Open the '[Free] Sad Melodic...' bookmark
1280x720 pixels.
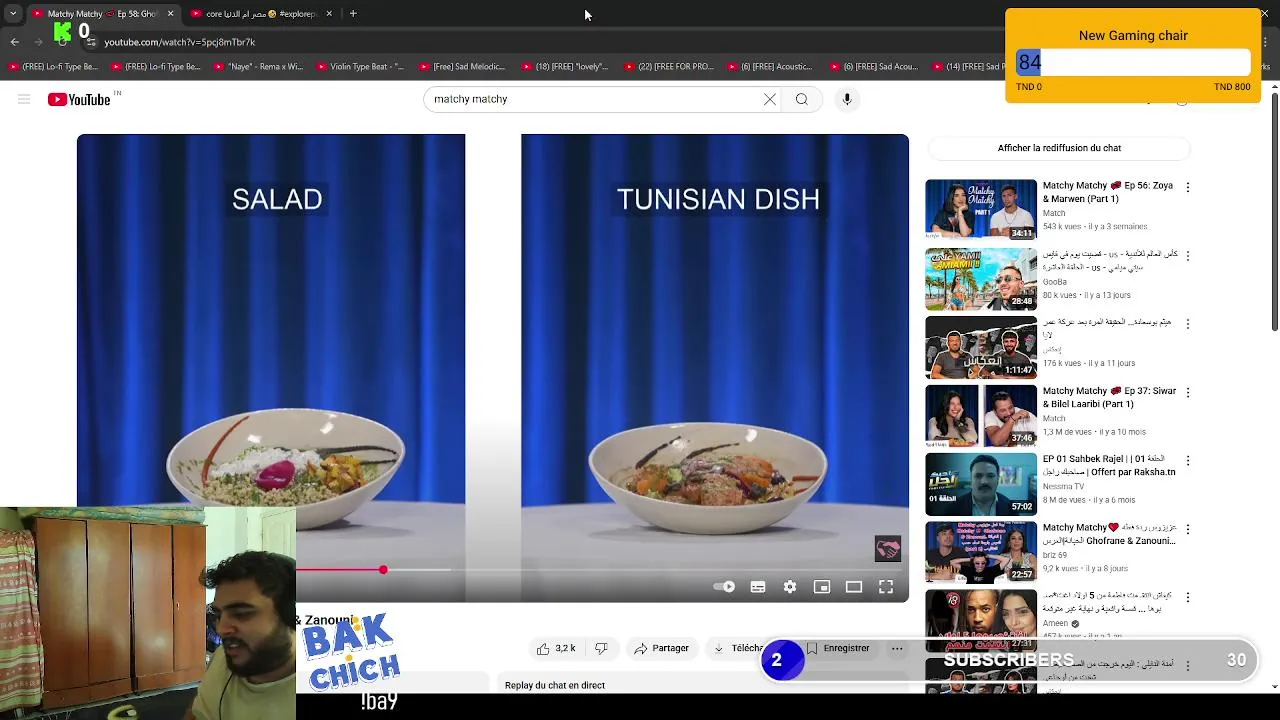(461, 67)
